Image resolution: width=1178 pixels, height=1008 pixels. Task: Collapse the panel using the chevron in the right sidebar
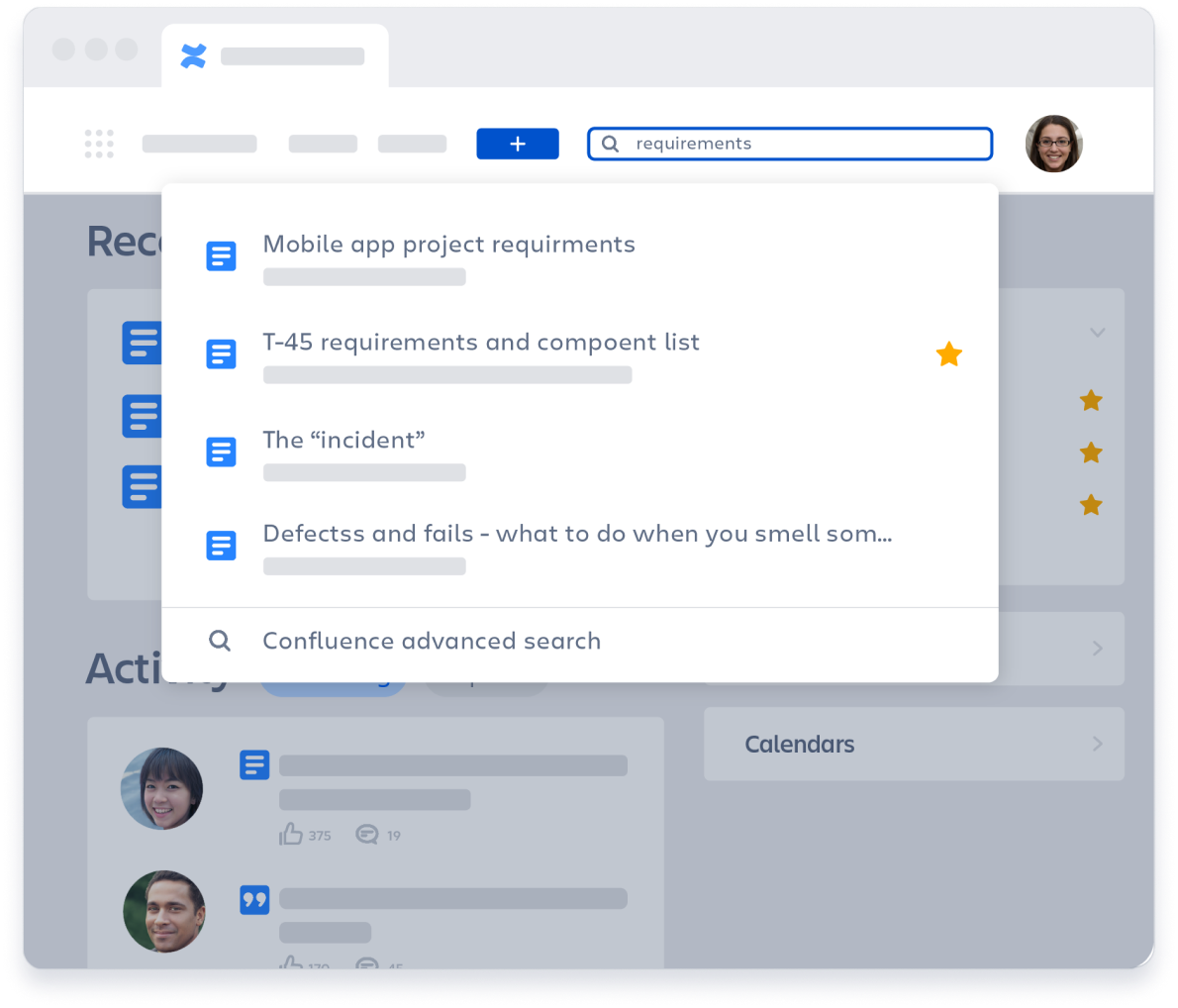[1097, 333]
